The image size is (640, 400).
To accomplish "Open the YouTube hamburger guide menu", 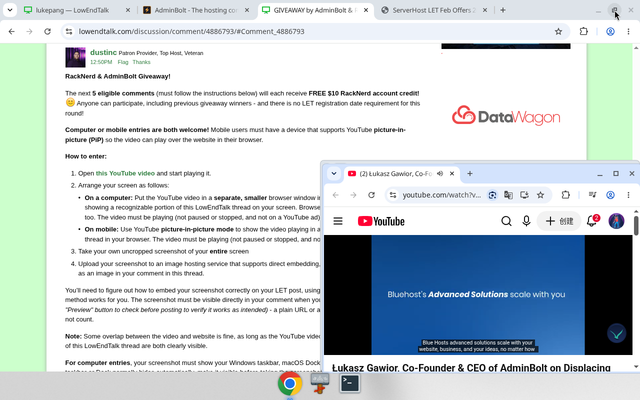I will tap(338, 221).
